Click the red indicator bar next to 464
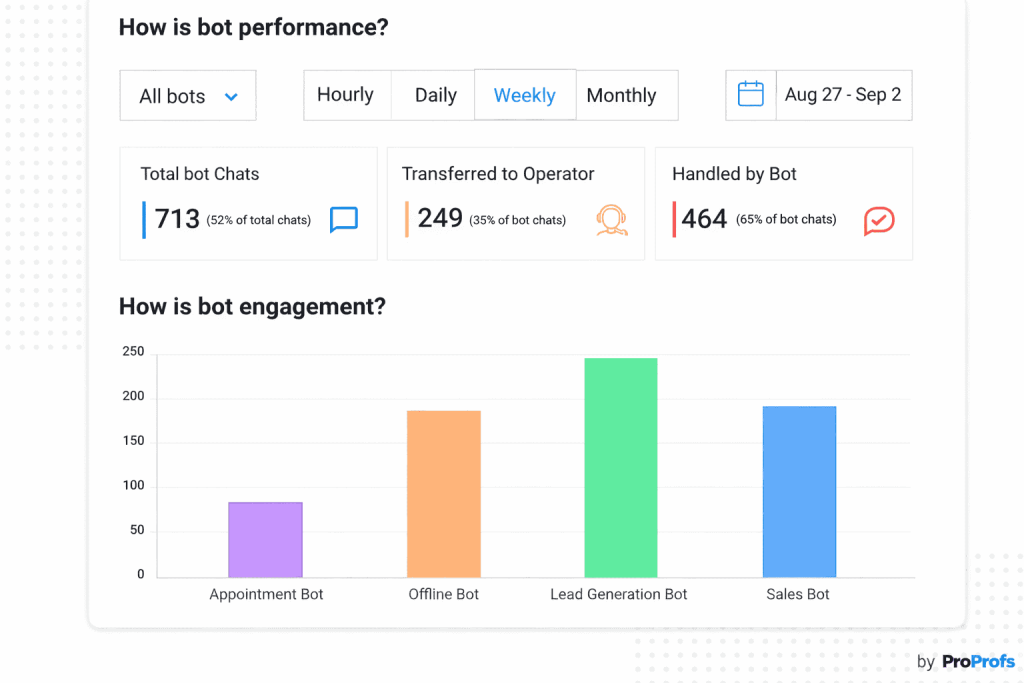The height and width of the screenshot is (683, 1024). click(x=672, y=218)
